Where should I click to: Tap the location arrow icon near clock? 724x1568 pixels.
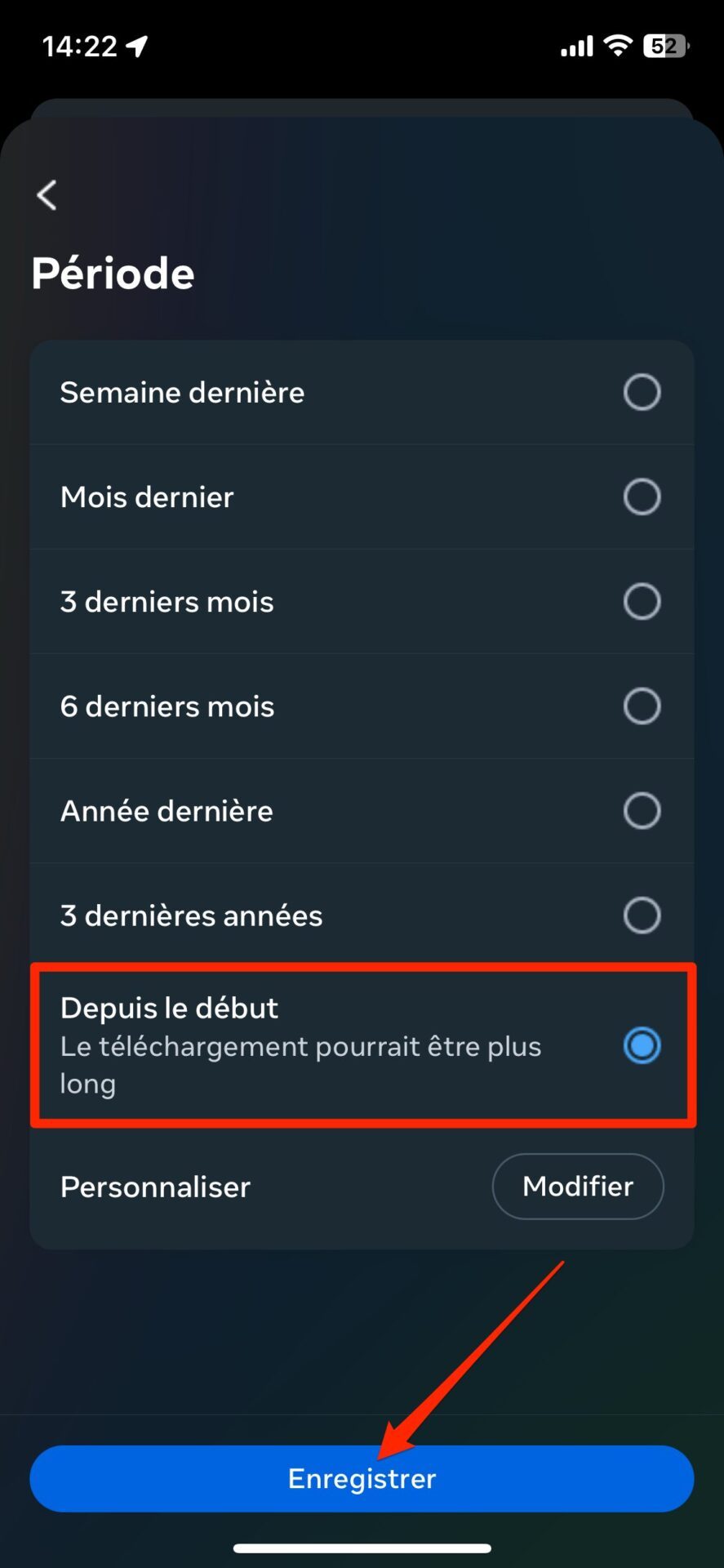pos(136,46)
